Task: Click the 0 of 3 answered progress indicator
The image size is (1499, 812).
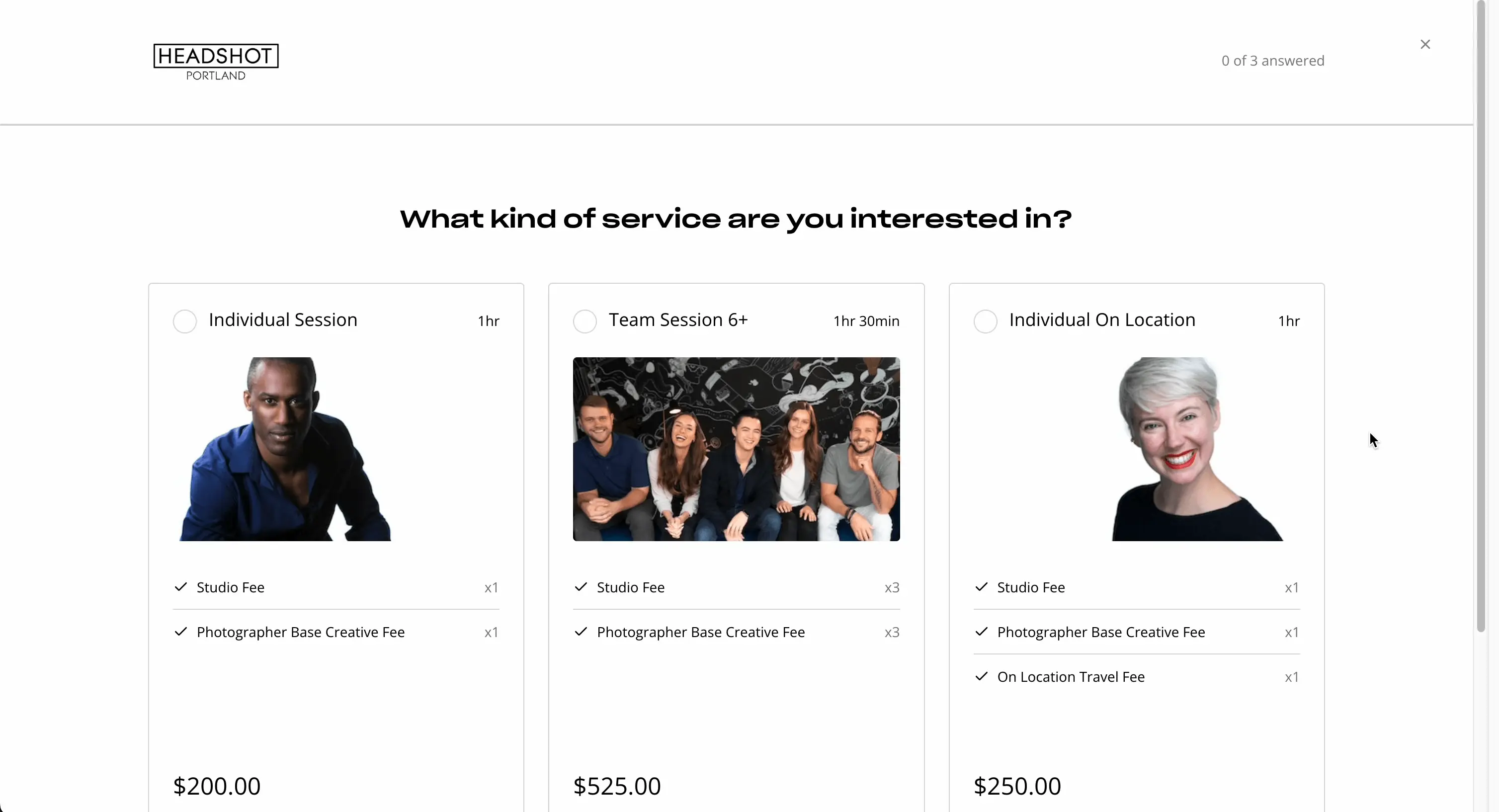Action: (x=1272, y=60)
